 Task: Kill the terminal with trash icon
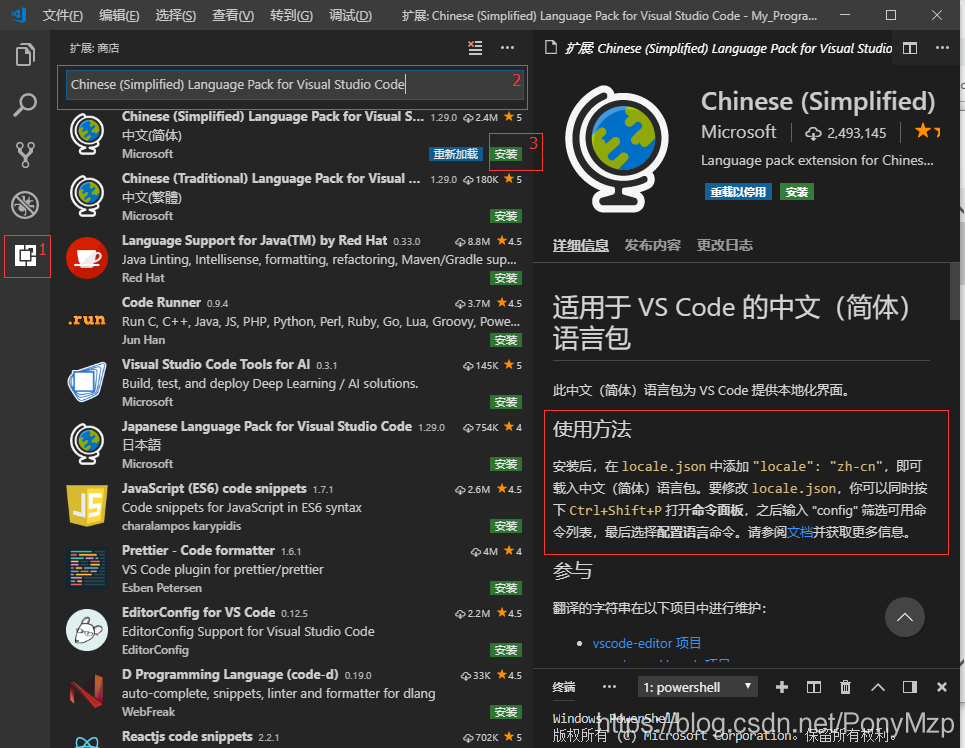tap(846, 687)
